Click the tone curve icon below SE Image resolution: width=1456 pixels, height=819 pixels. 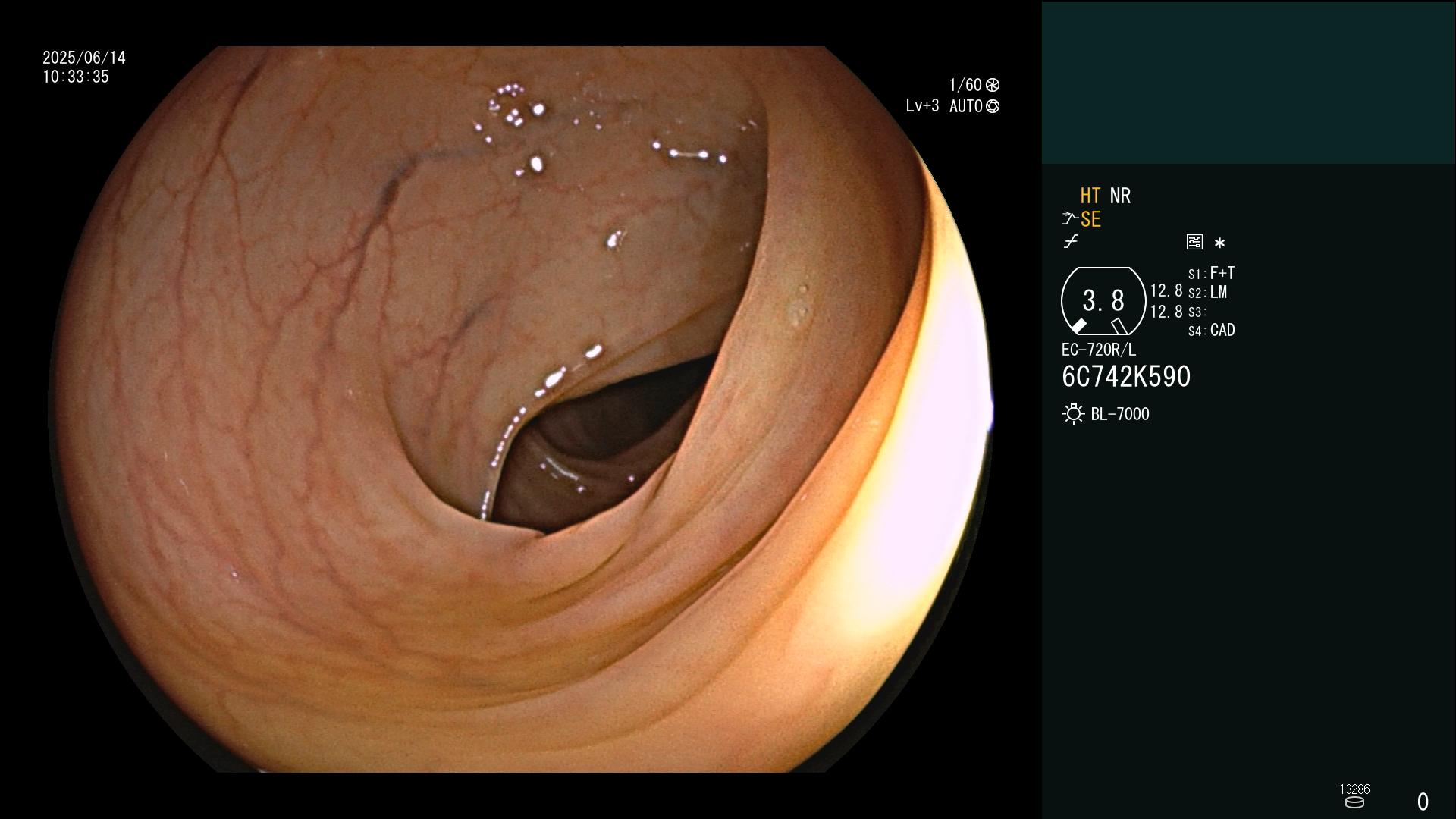pos(1071,242)
